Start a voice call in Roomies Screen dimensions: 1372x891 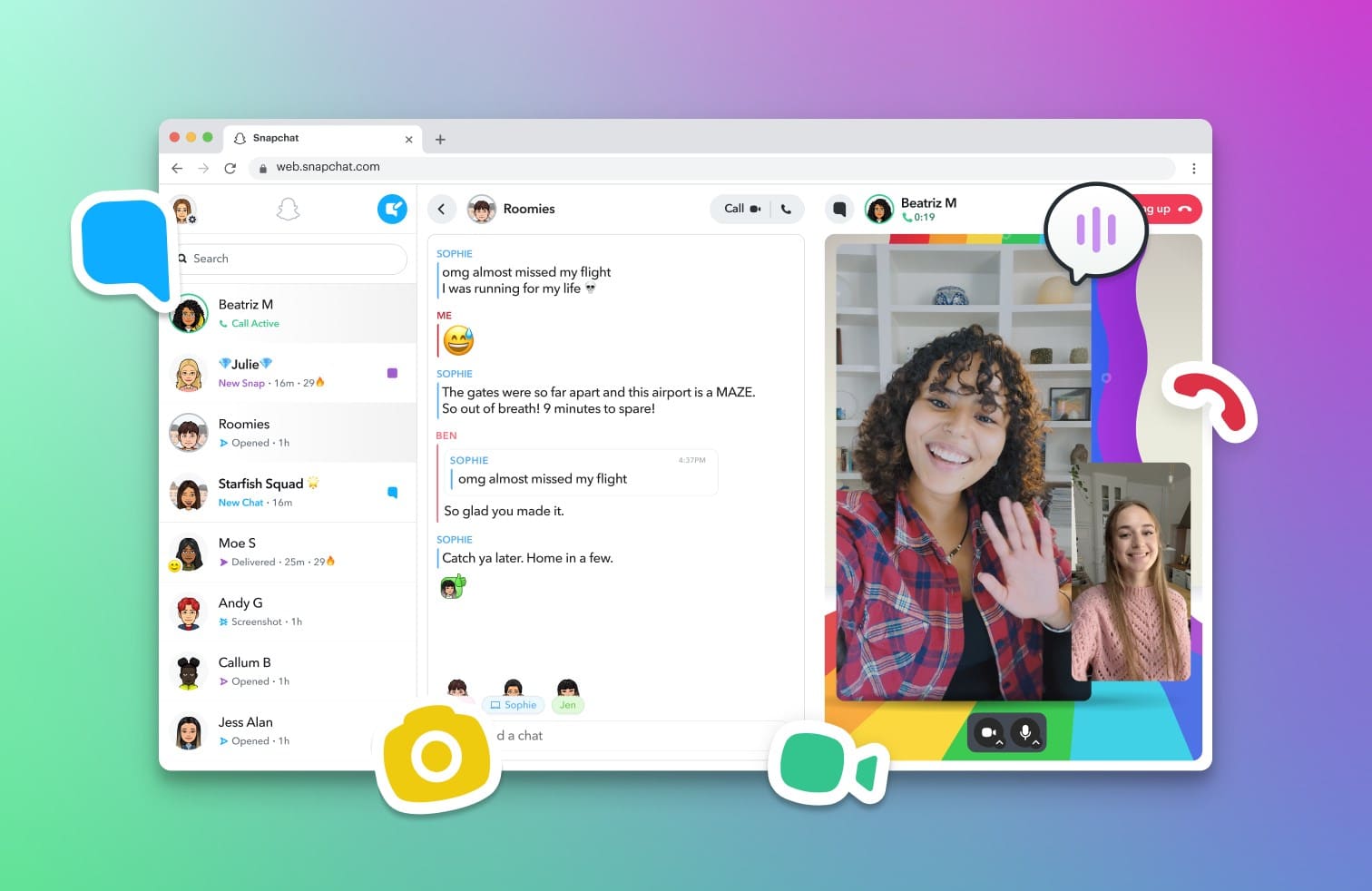click(x=786, y=209)
